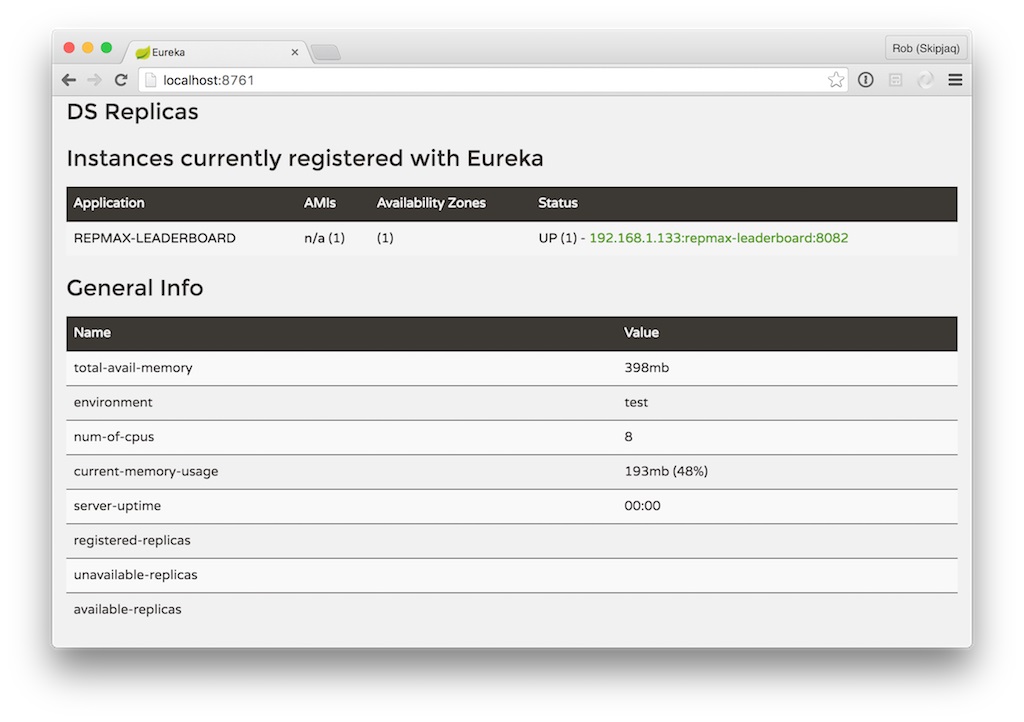This screenshot has height=722, width=1024.
Task: Click the test environment value
Action: coord(635,402)
